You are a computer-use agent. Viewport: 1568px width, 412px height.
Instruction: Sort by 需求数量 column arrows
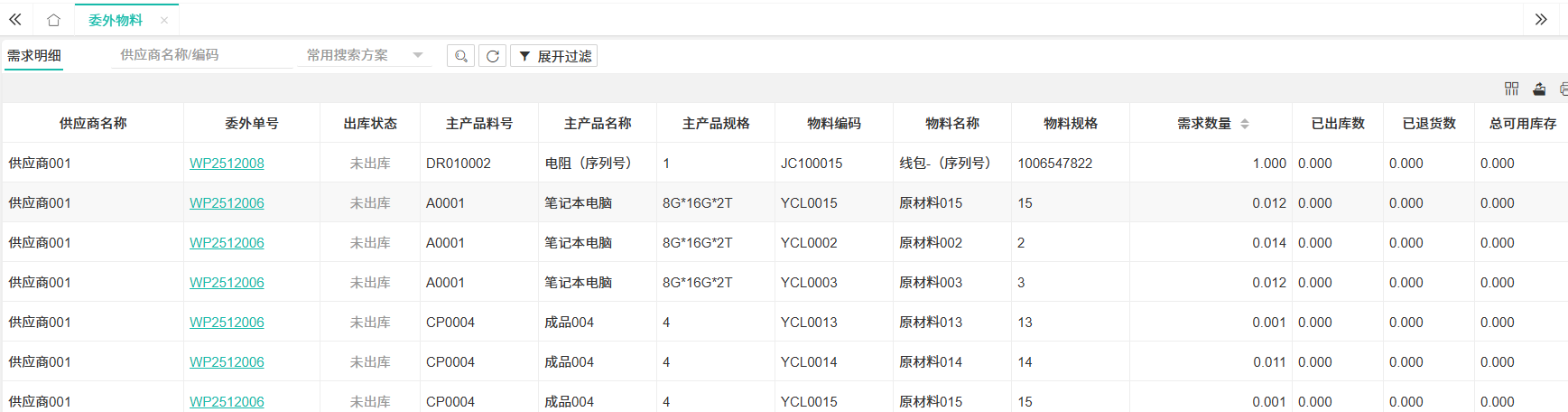1245,124
